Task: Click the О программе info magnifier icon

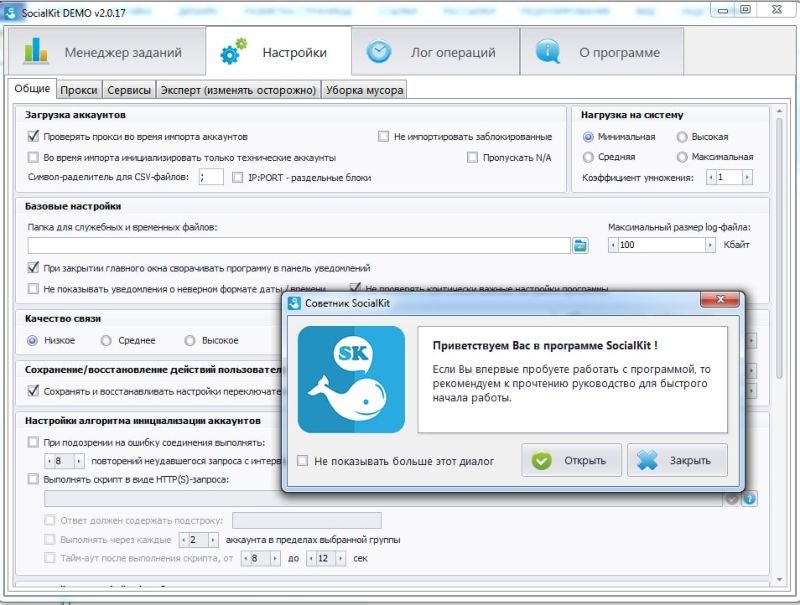Action: (548, 52)
